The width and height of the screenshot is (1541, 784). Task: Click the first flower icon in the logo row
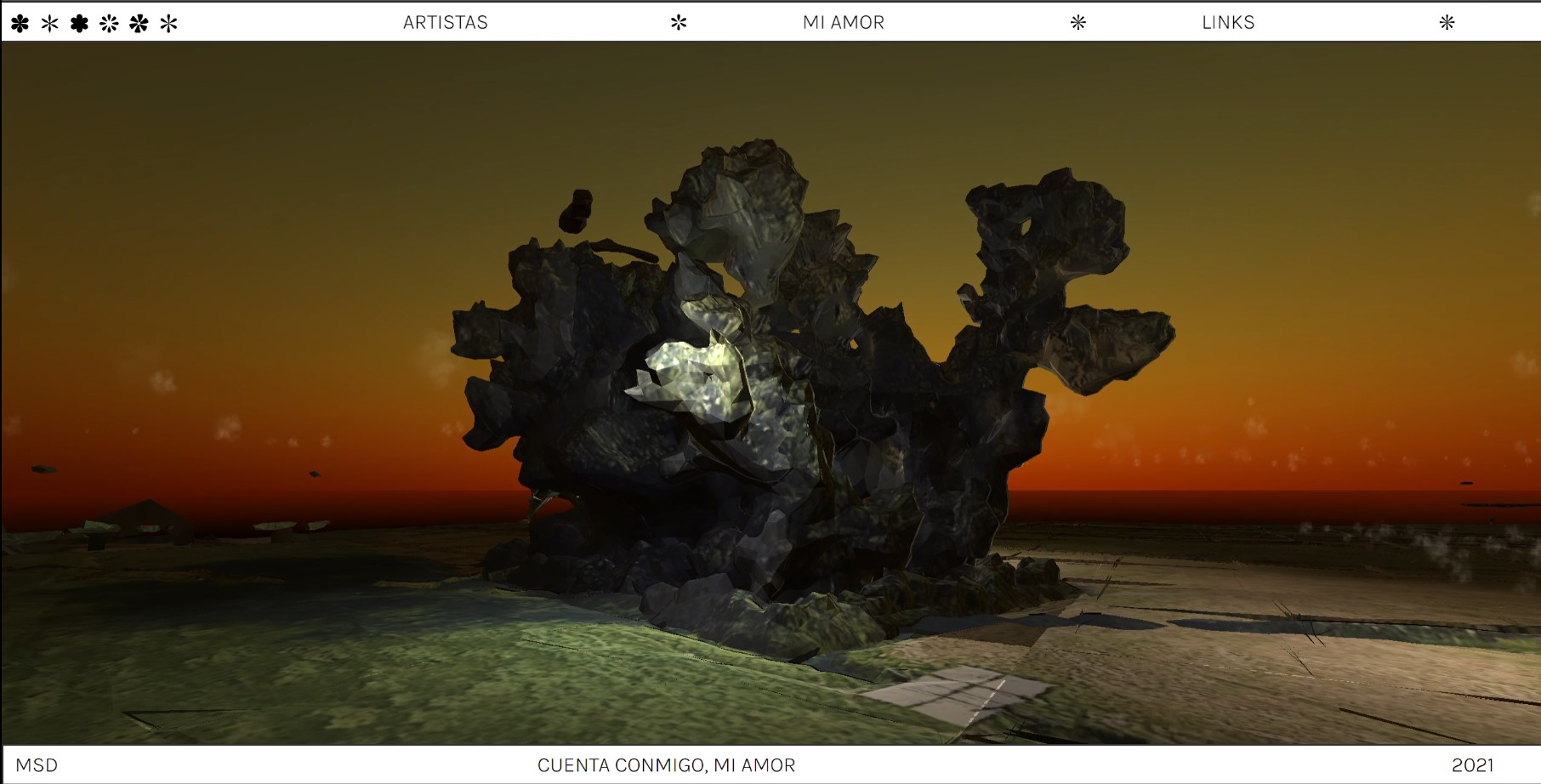20,23
